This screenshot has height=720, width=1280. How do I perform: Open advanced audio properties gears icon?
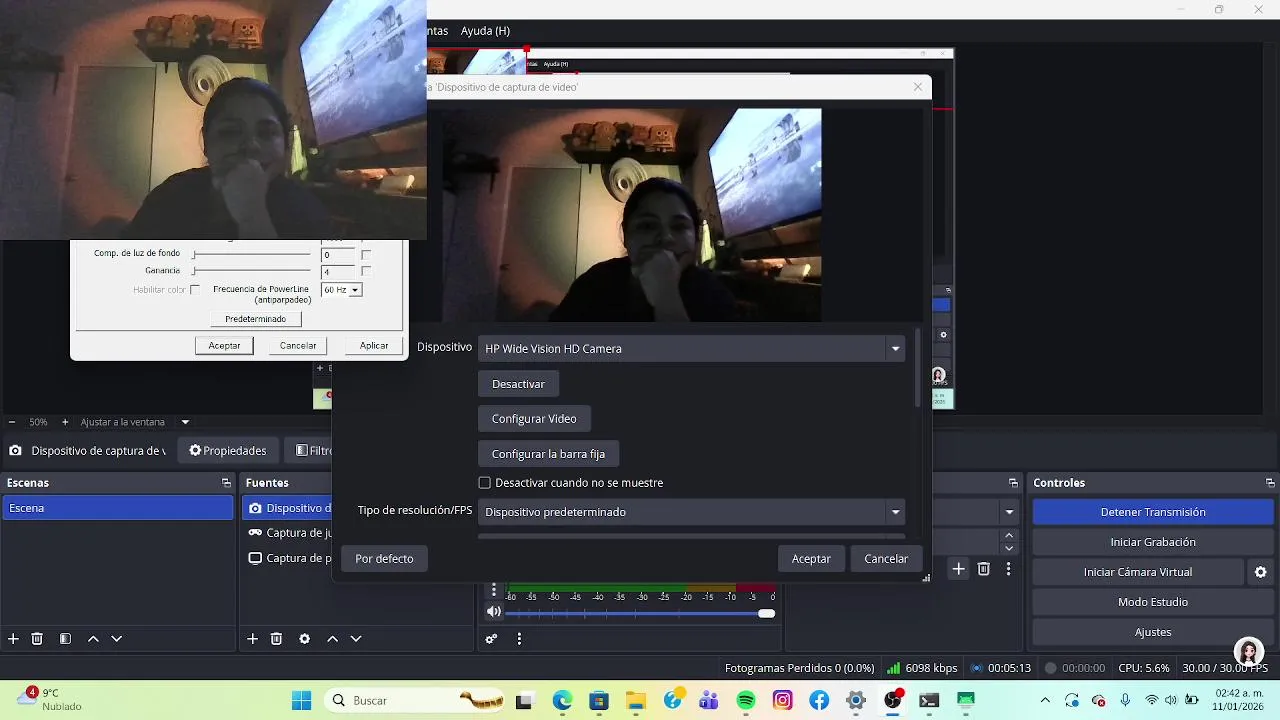[491, 639]
